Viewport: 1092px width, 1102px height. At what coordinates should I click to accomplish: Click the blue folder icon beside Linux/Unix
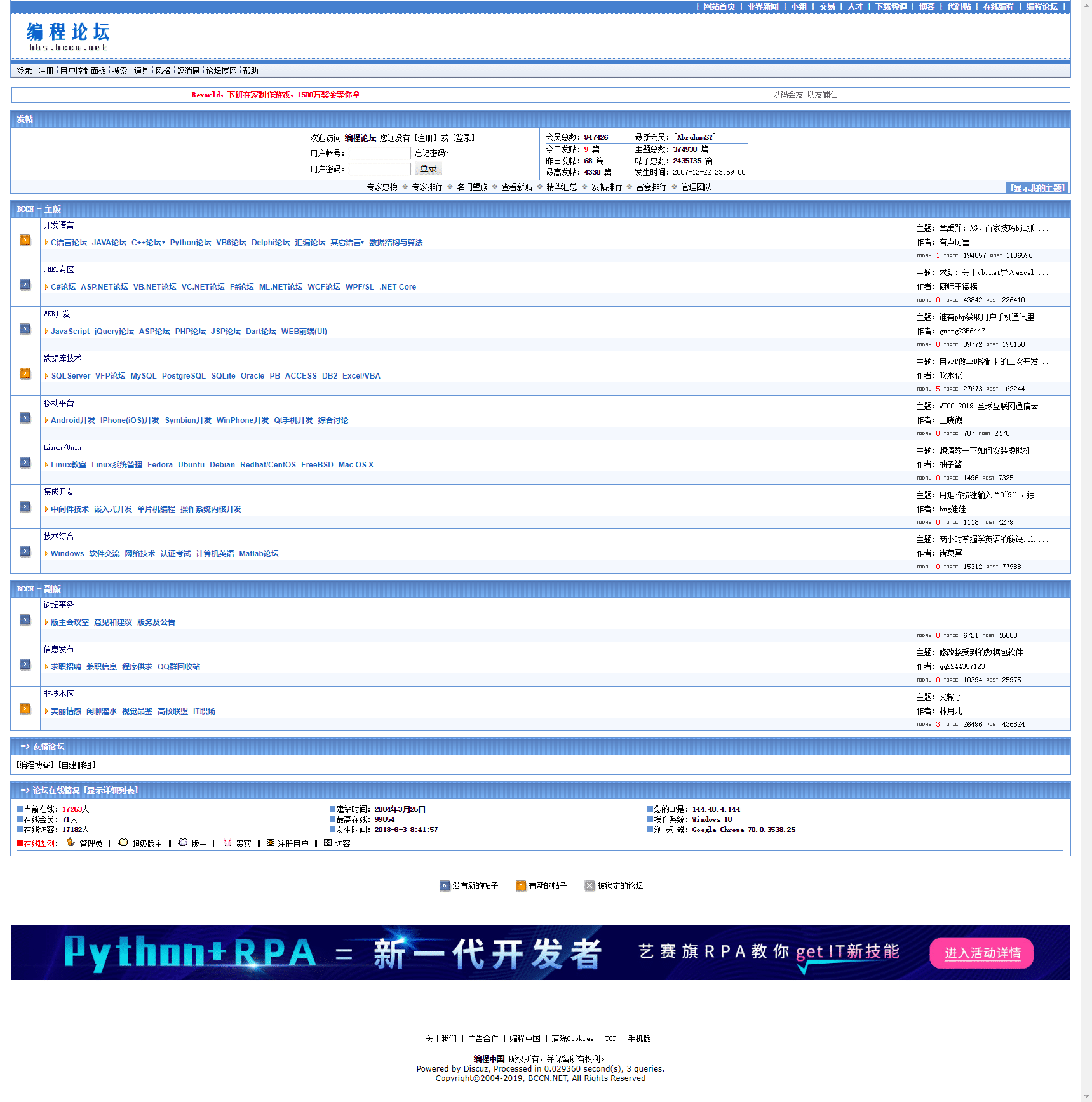(25, 462)
